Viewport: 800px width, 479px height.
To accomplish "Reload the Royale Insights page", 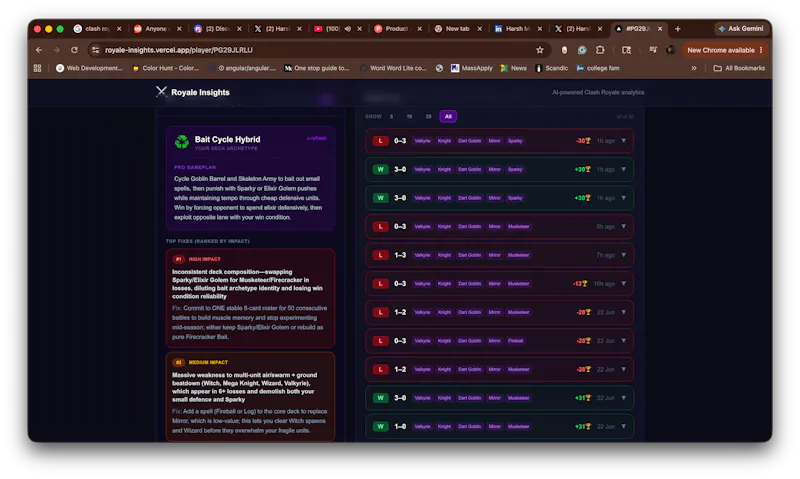I will 74,50.
